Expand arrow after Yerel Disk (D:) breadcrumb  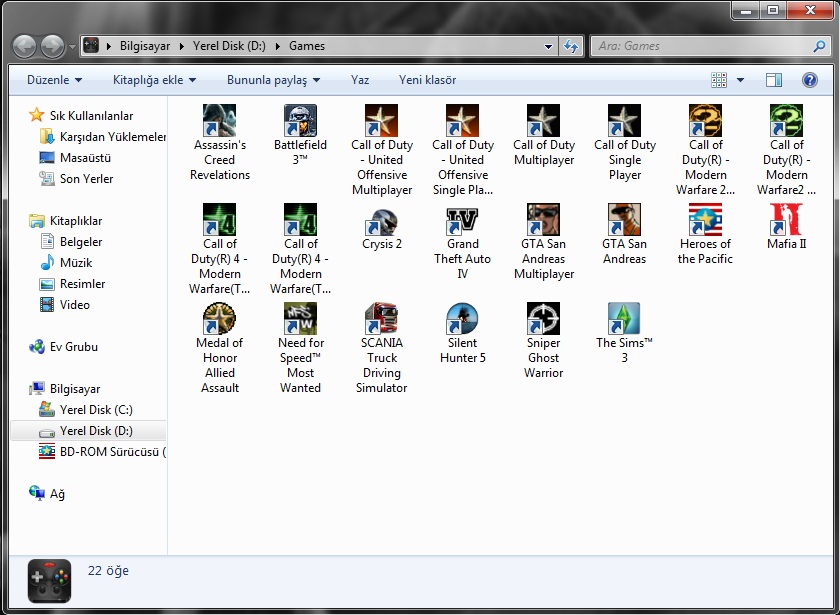(278, 47)
